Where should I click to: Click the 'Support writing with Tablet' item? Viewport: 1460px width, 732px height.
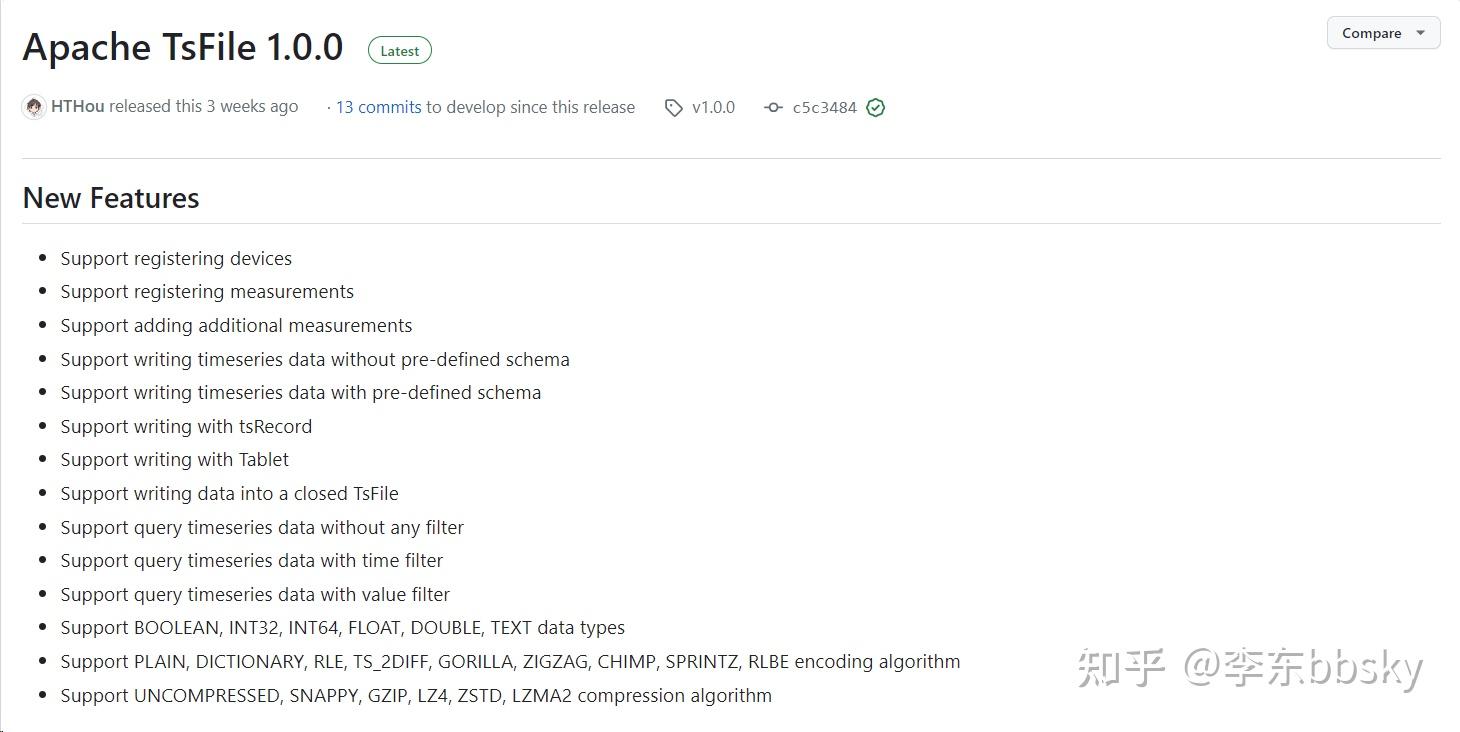pyautogui.click(x=174, y=460)
